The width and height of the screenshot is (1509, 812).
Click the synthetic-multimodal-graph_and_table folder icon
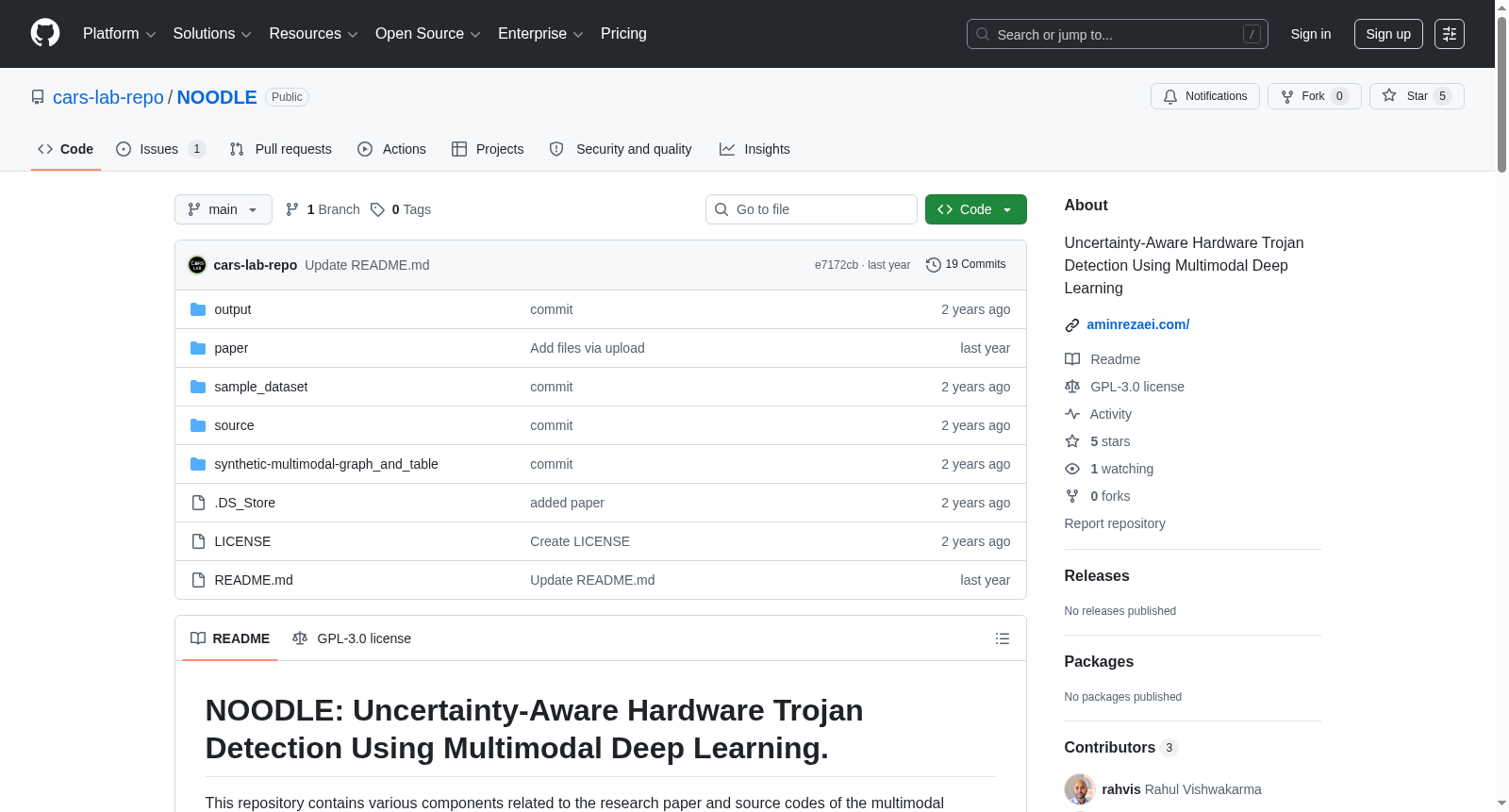198,464
